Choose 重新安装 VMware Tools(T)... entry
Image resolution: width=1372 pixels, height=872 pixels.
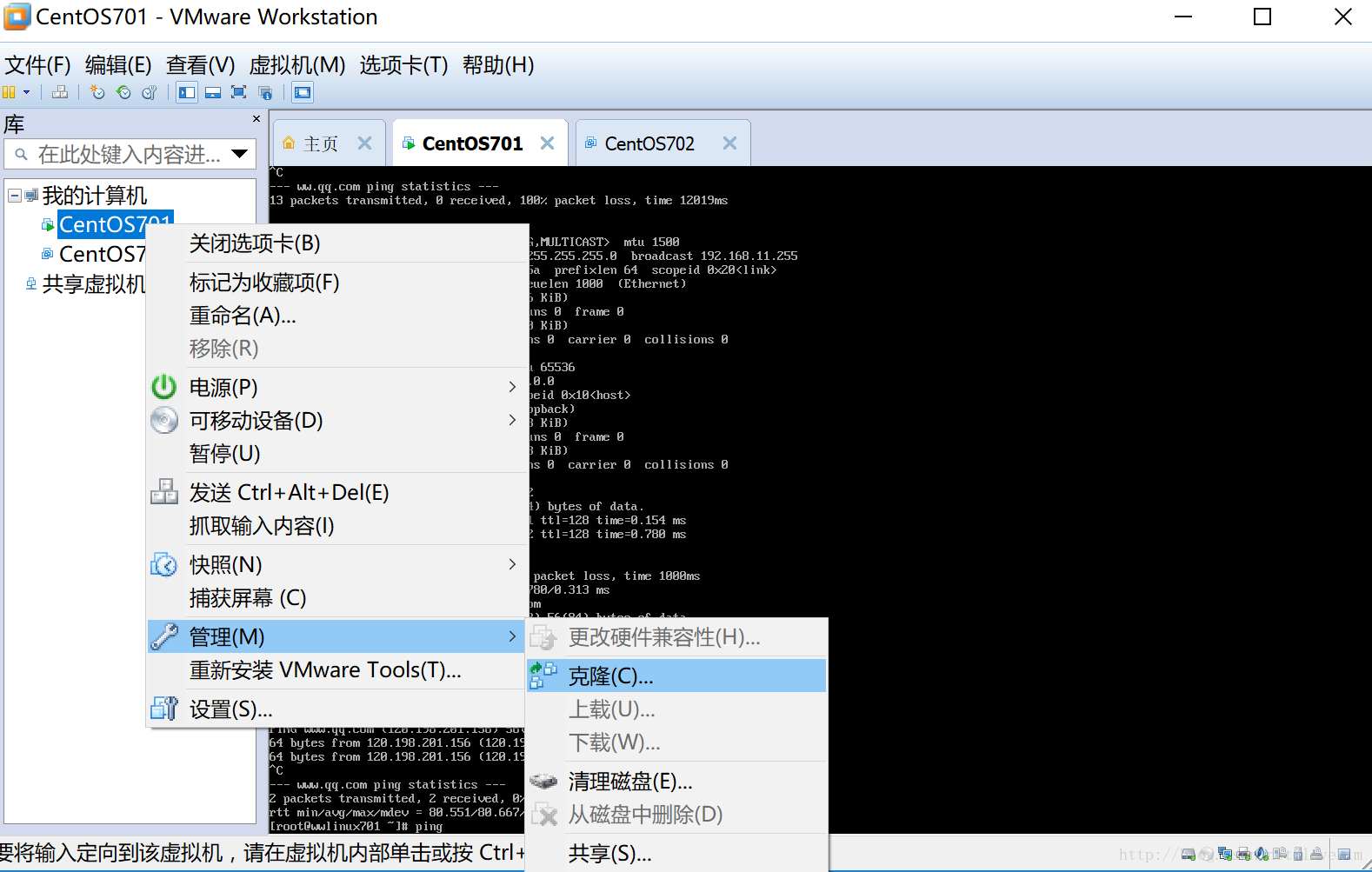[337, 670]
